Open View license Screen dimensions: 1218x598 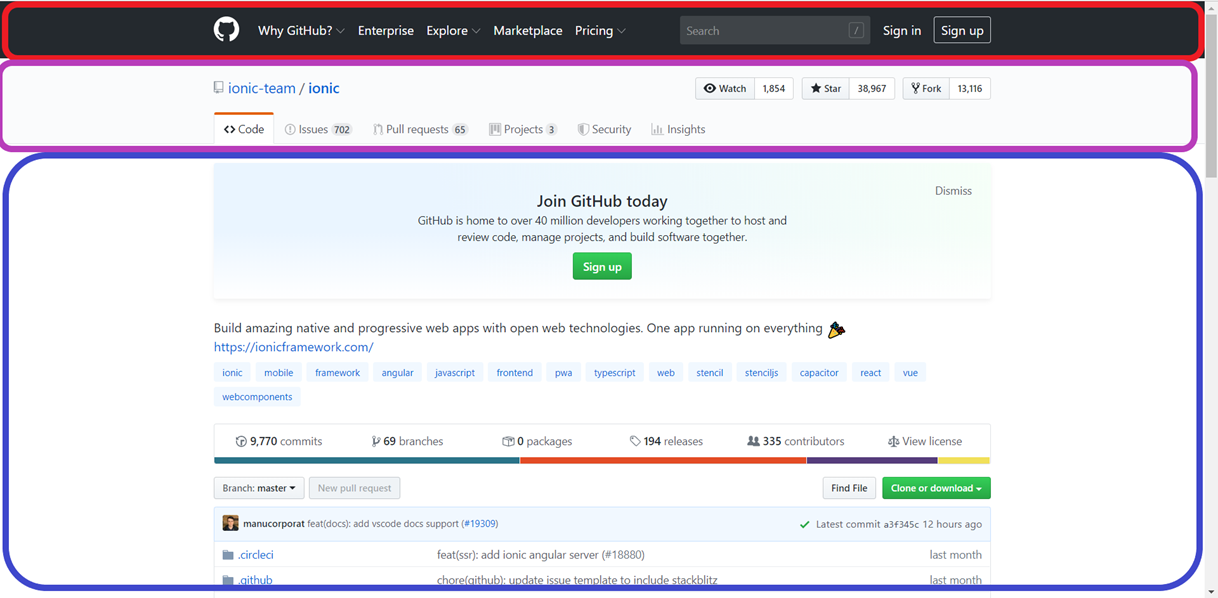coord(925,441)
